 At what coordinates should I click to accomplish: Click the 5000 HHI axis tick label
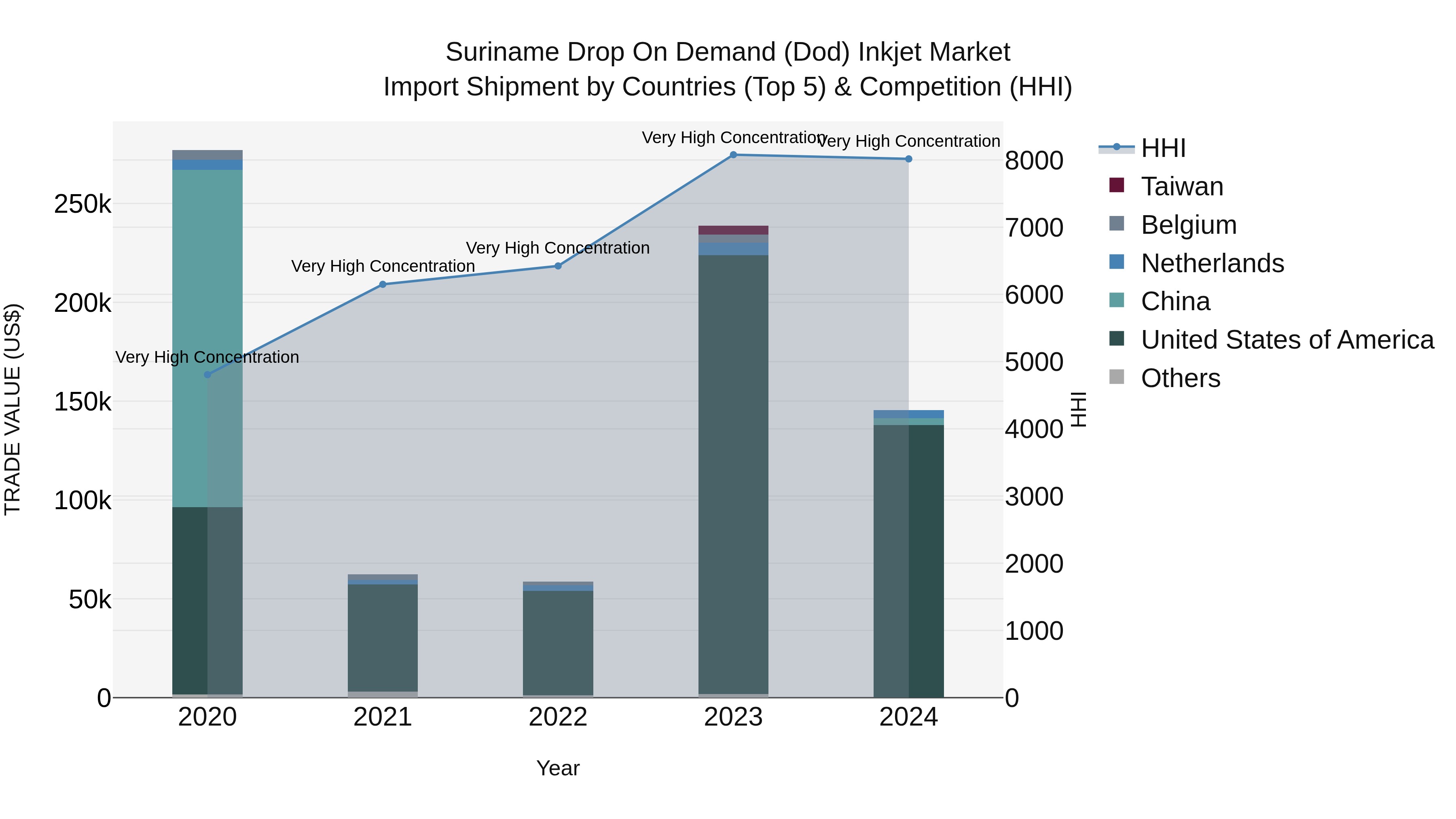click(1034, 362)
